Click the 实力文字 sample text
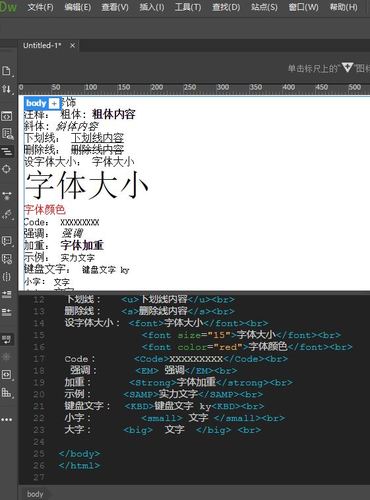Viewport: 370px width, 500px height. pos(78,258)
